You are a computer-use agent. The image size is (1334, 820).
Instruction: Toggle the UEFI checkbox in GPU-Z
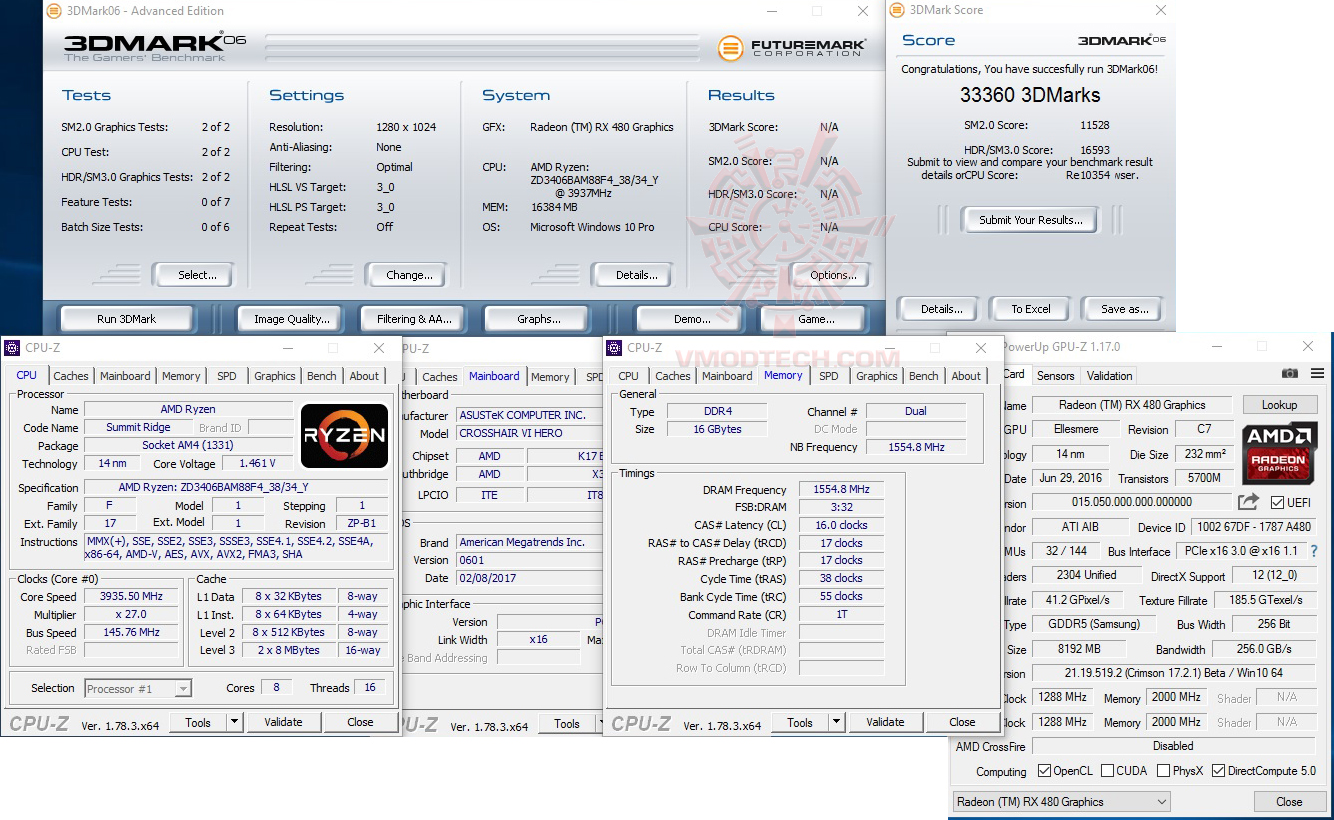[1277, 502]
